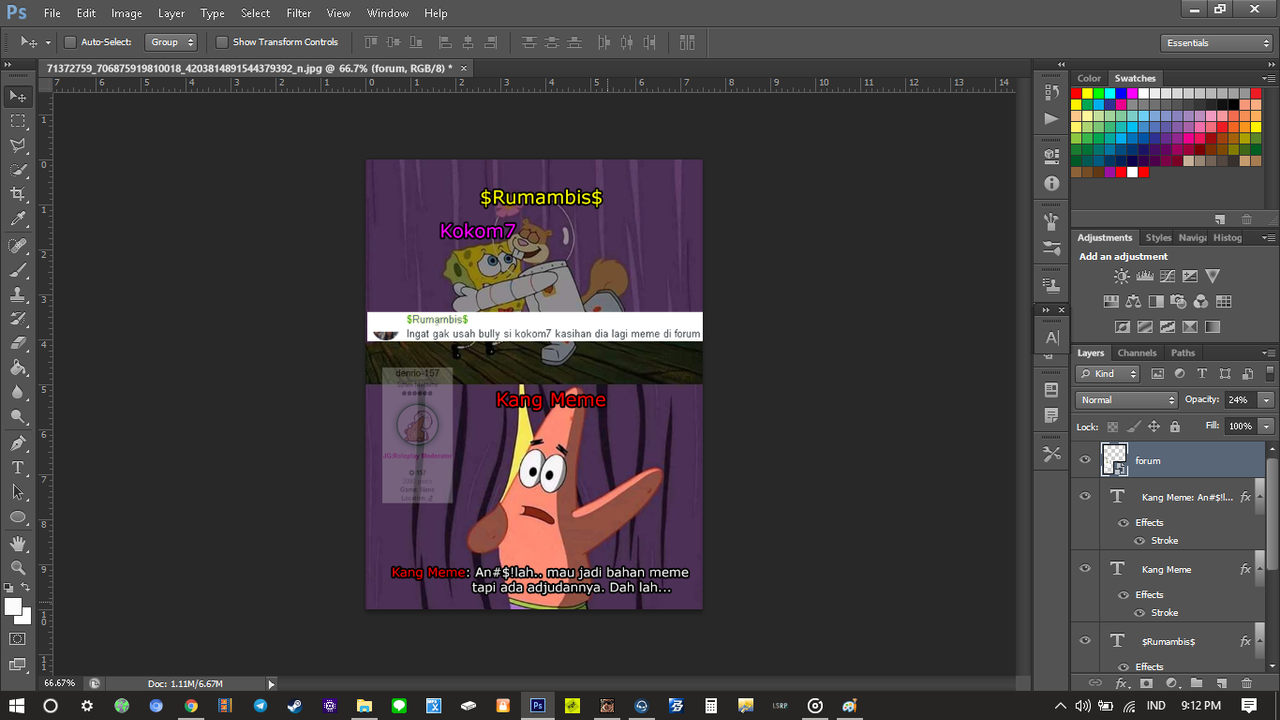Select the Path Selection tool
1280x720 pixels.
coord(18,493)
